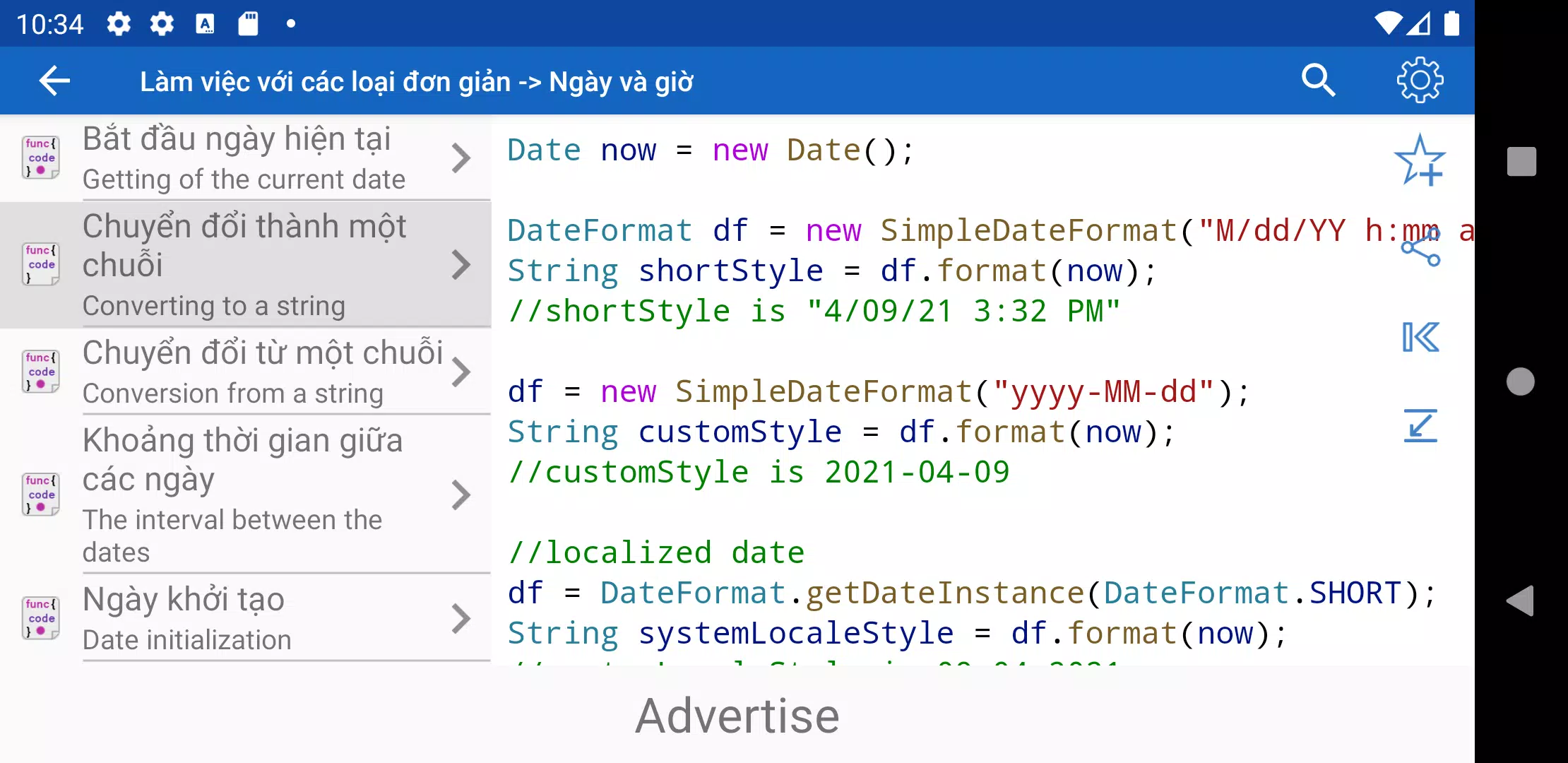Tap the header title Ngày và giờ
The width and height of the screenshot is (1568, 763).
(622, 82)
